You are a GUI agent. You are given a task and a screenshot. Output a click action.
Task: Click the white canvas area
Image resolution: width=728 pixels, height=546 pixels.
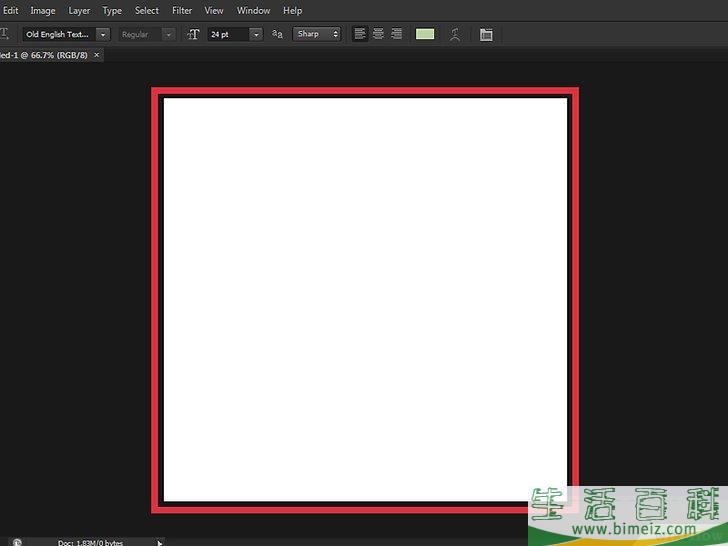(365, 299)
